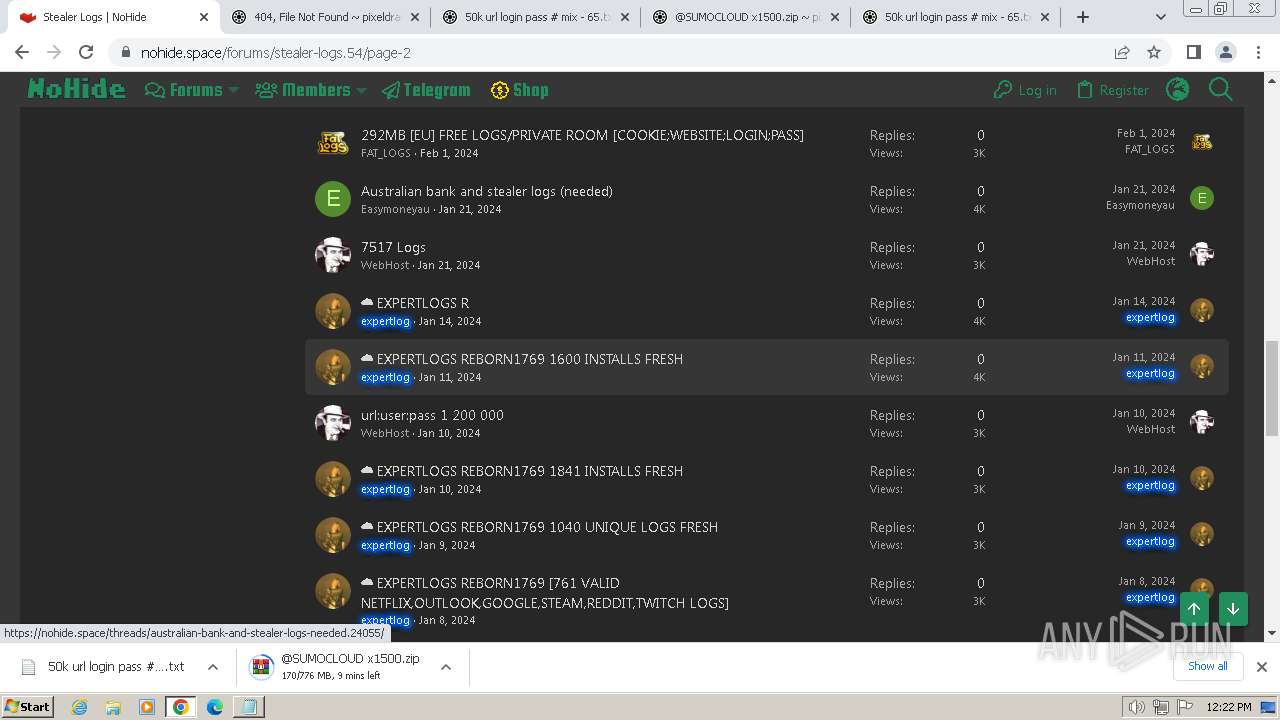The width and height of the screenshot is (1280, 720).
Task: Click the page vertical scrollbar thumb
Action: [x=1272, y=388]
